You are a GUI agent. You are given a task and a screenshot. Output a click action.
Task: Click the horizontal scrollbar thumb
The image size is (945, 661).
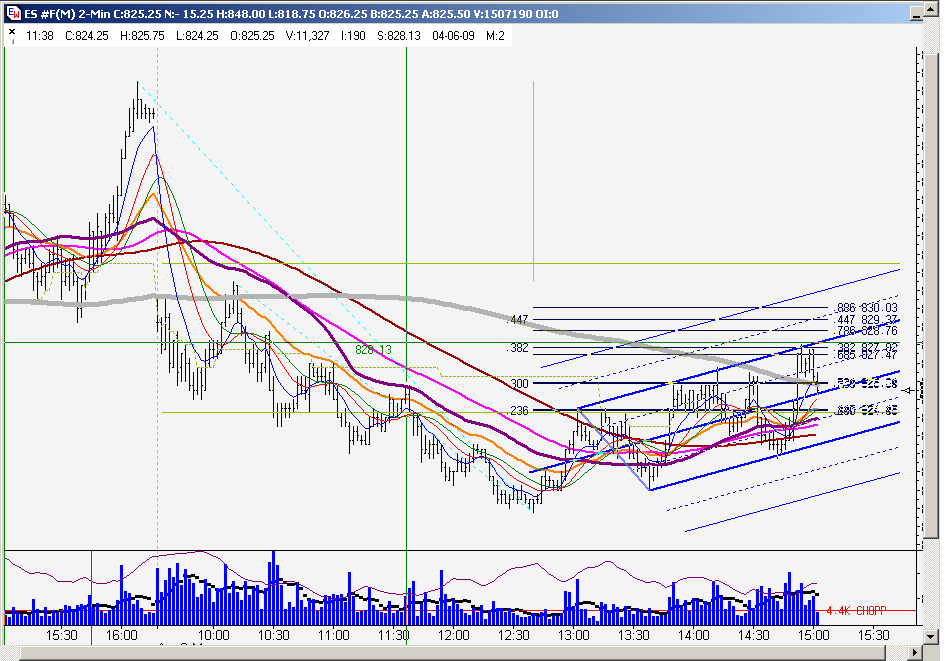tap(453, 652)
